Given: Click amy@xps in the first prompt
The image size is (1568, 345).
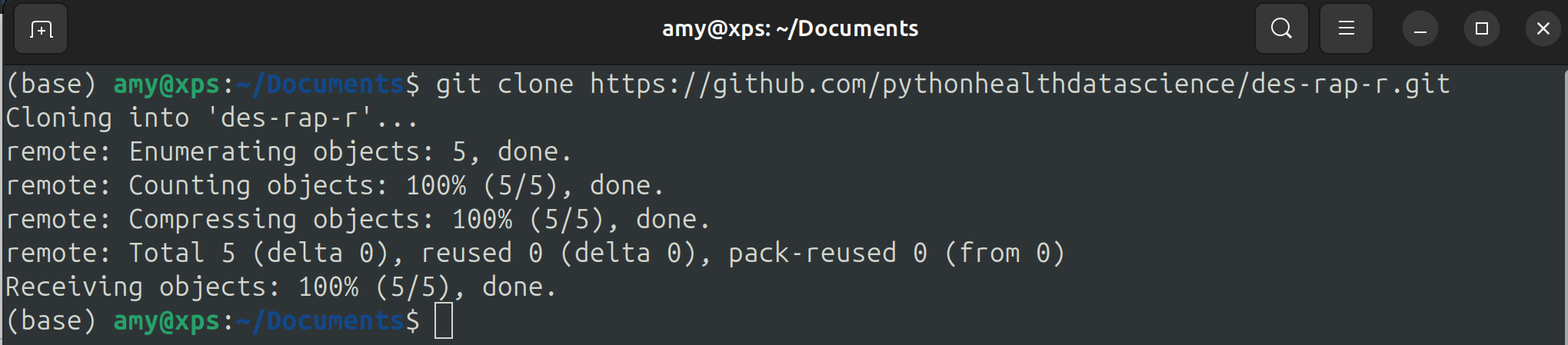Looking at the screenshot, I should (x=166, y=84).
